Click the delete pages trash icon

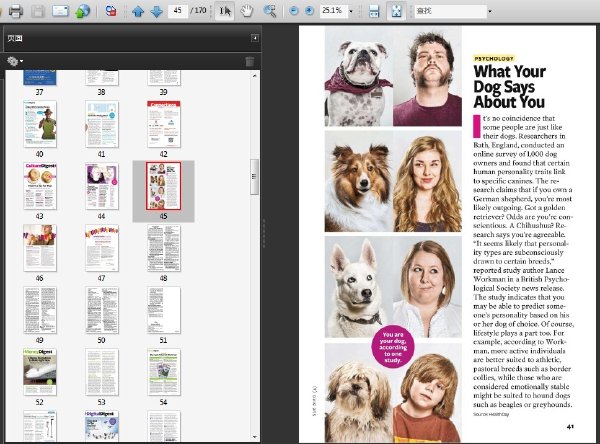[x=249, y=61]
